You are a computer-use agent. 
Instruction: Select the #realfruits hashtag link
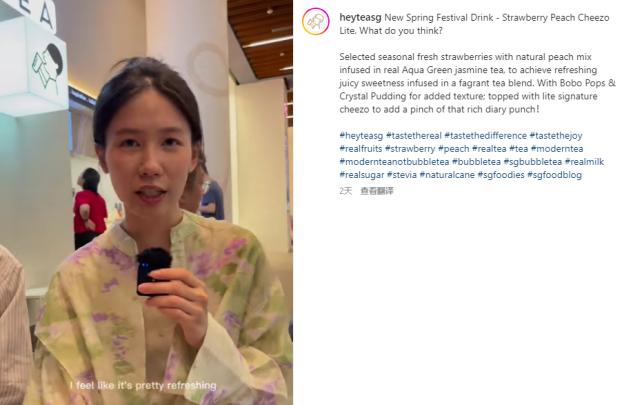[x=361, y=149]
